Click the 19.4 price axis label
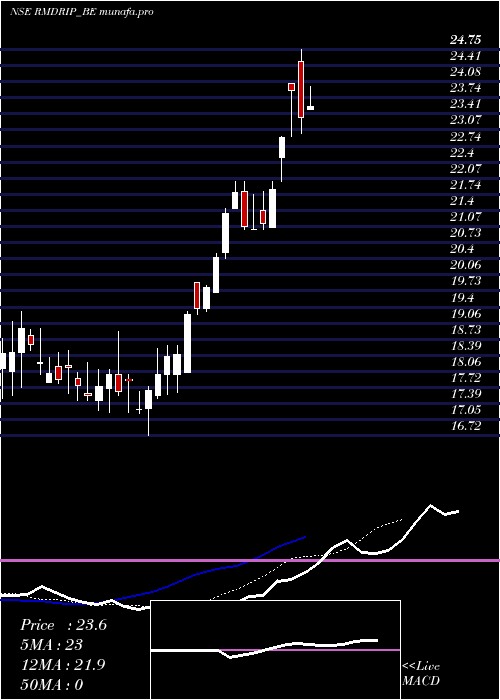 (462, 298)
